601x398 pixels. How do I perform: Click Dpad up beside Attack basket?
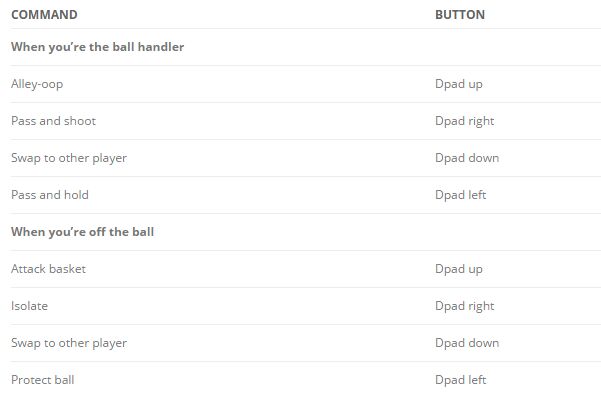click(458, 269)
